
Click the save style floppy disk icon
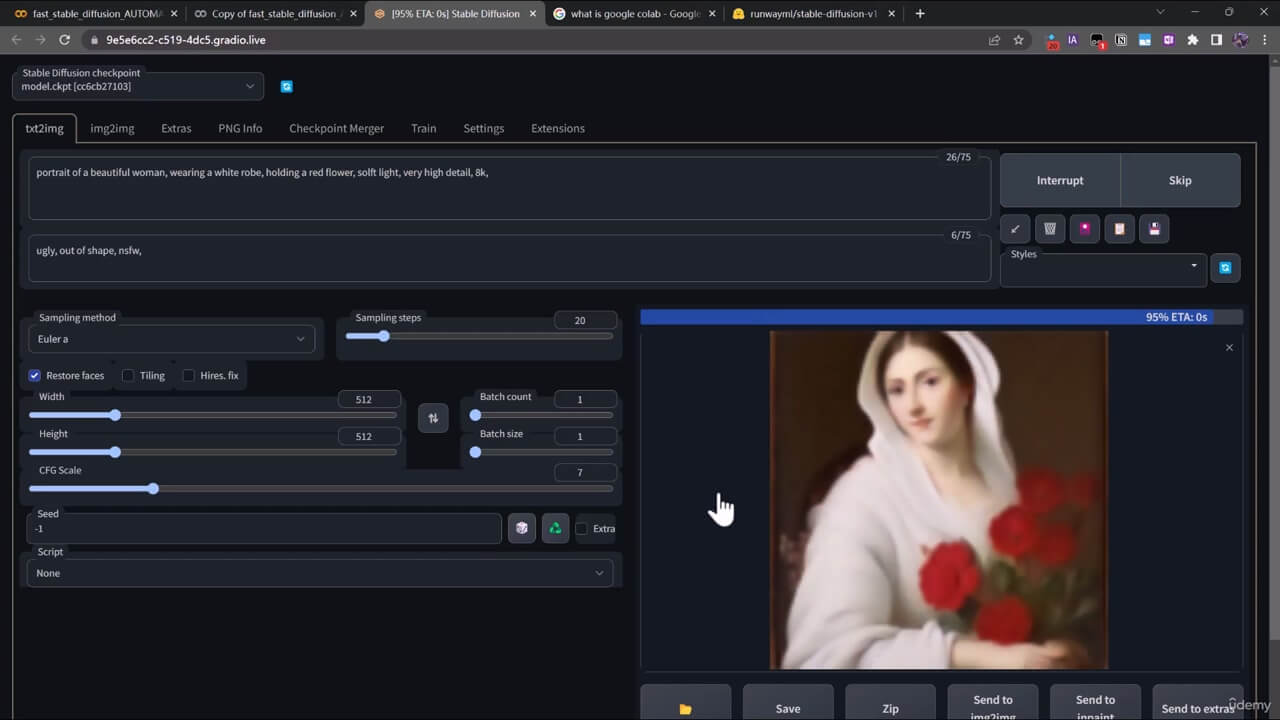1154,229
